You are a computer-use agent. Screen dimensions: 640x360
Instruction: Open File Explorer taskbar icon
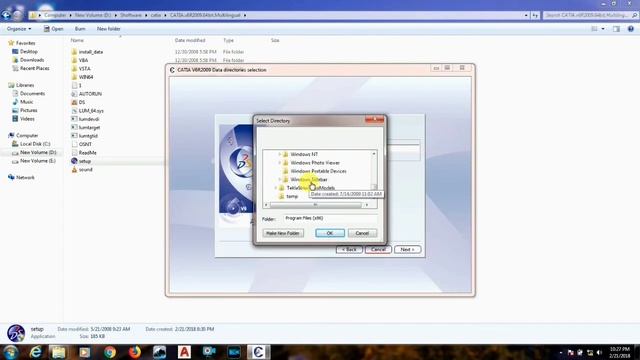tap(58, 352)
